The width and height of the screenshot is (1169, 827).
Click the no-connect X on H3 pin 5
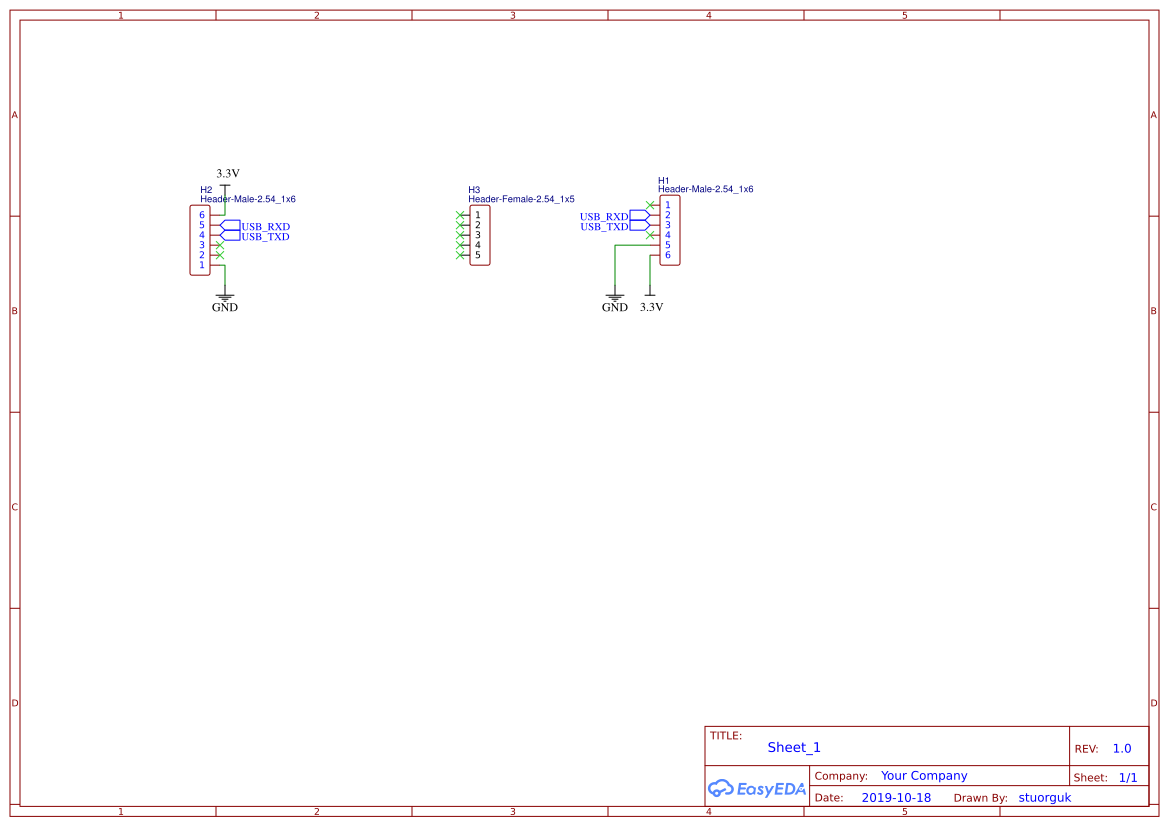click(462, 253)
